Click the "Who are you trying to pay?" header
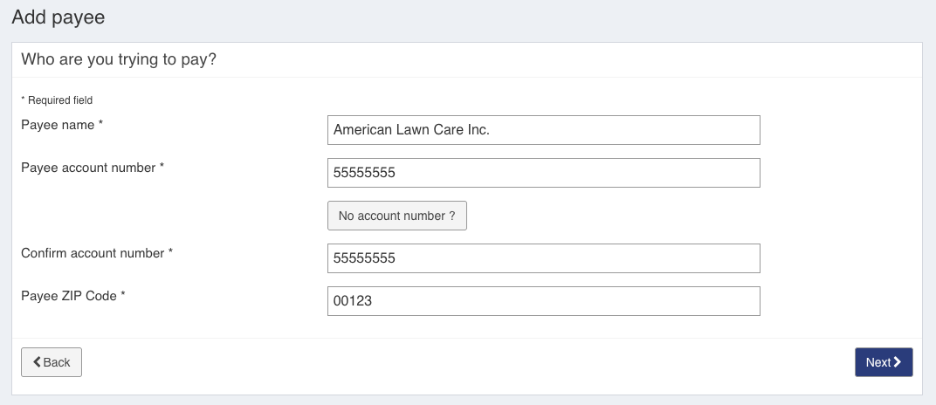 (119, 60)
